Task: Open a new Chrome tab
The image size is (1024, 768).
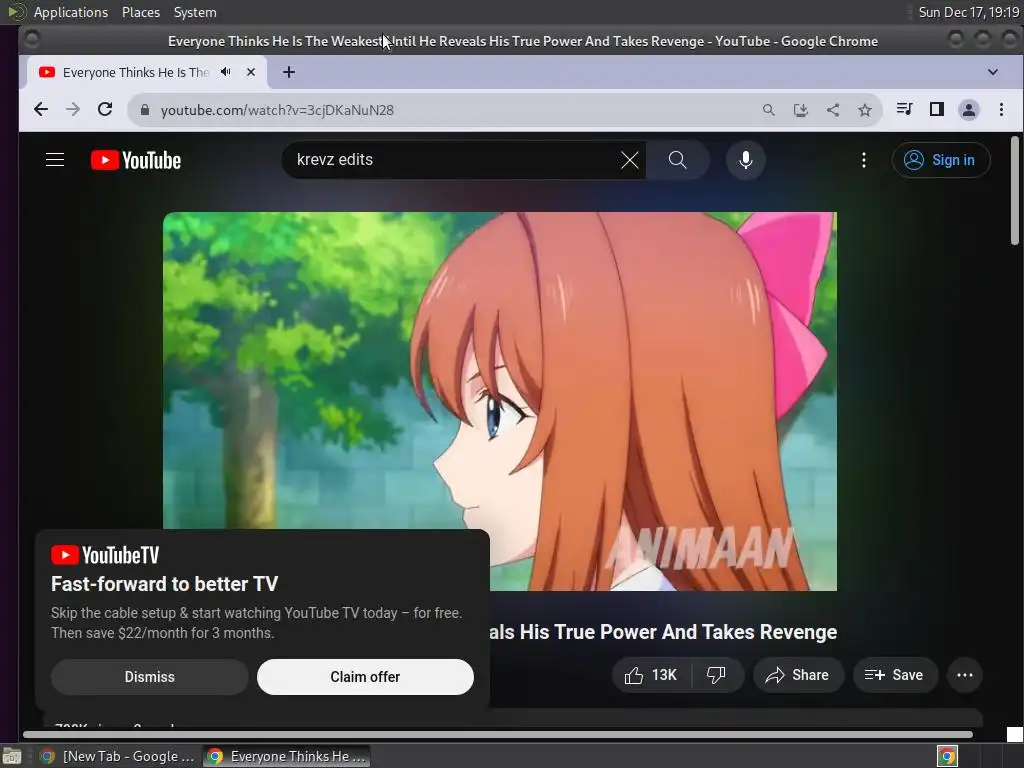Action: coord(289,72)
